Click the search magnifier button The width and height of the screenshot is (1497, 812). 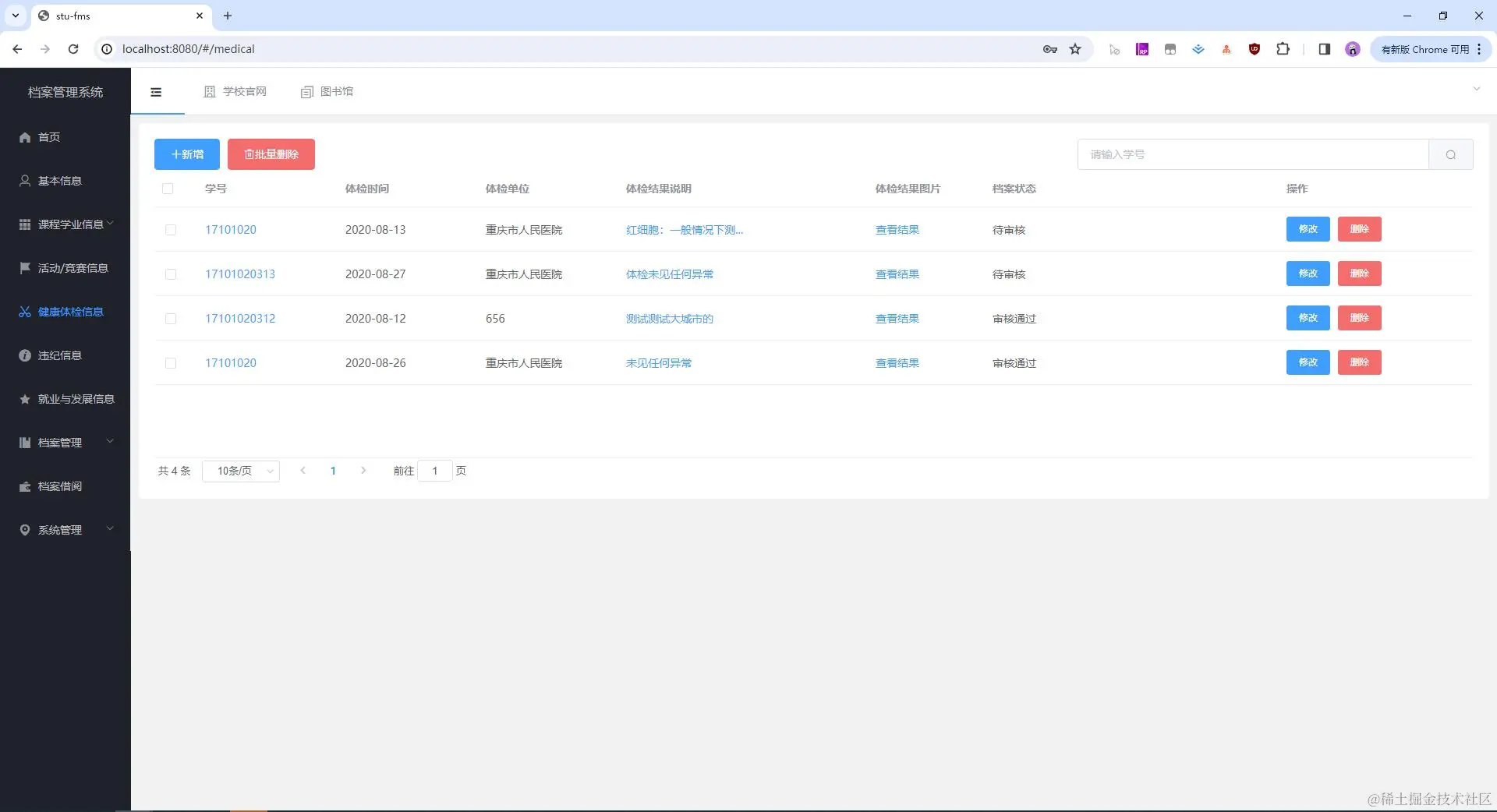1450,154
